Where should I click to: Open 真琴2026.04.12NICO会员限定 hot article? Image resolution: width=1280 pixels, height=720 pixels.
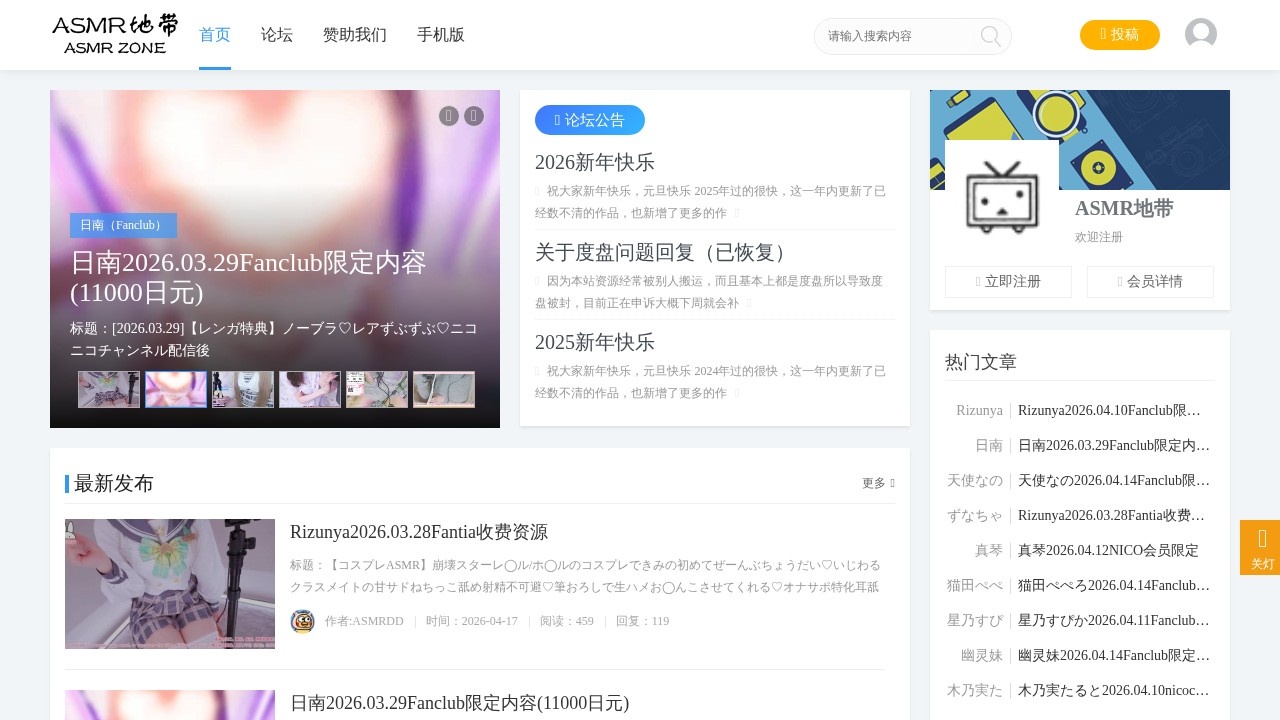click(x=1108, y=550)
